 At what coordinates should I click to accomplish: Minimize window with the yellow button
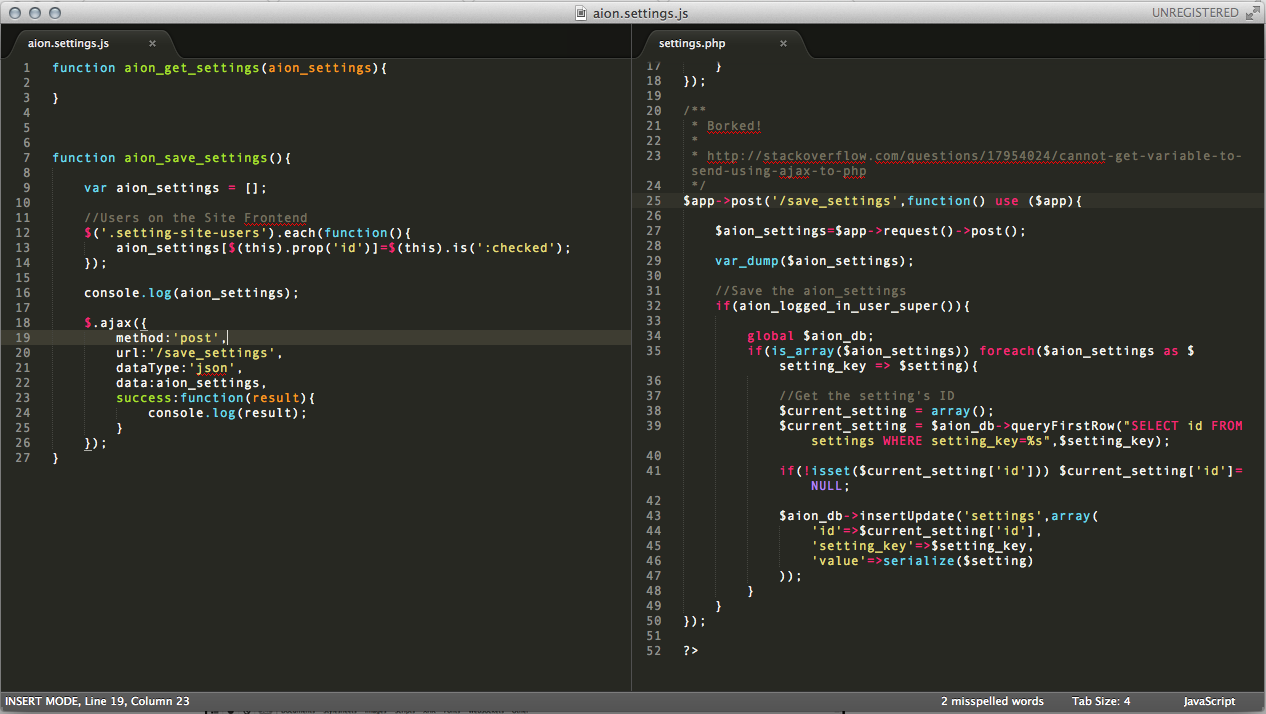[x=35, y=13]
